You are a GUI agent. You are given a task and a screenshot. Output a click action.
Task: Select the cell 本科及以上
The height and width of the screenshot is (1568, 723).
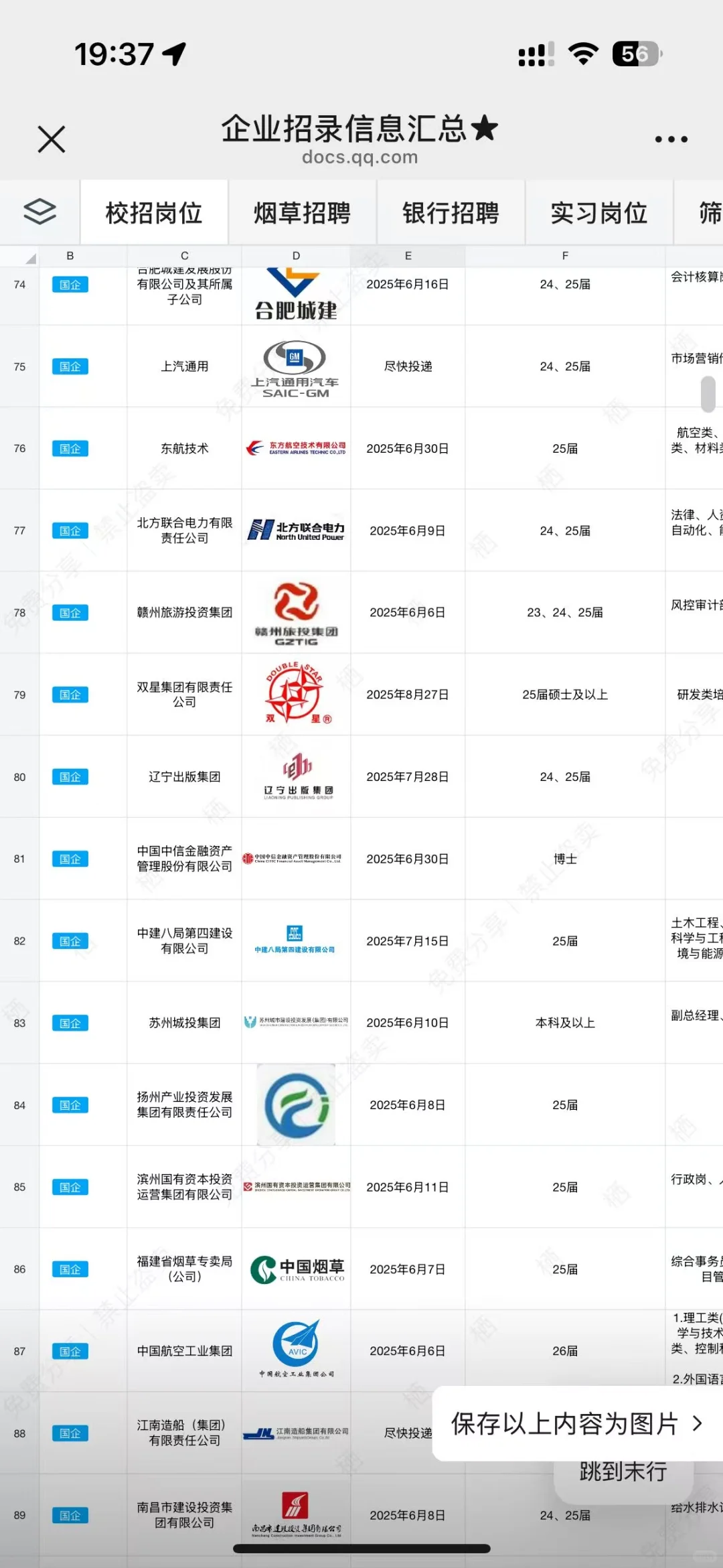coord(565,1023)
